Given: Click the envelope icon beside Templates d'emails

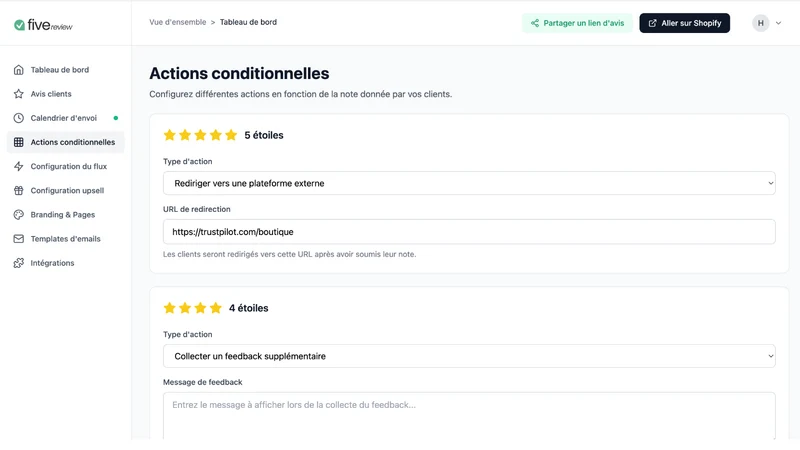Looking at the screenshot, I should tap(18, 239).
